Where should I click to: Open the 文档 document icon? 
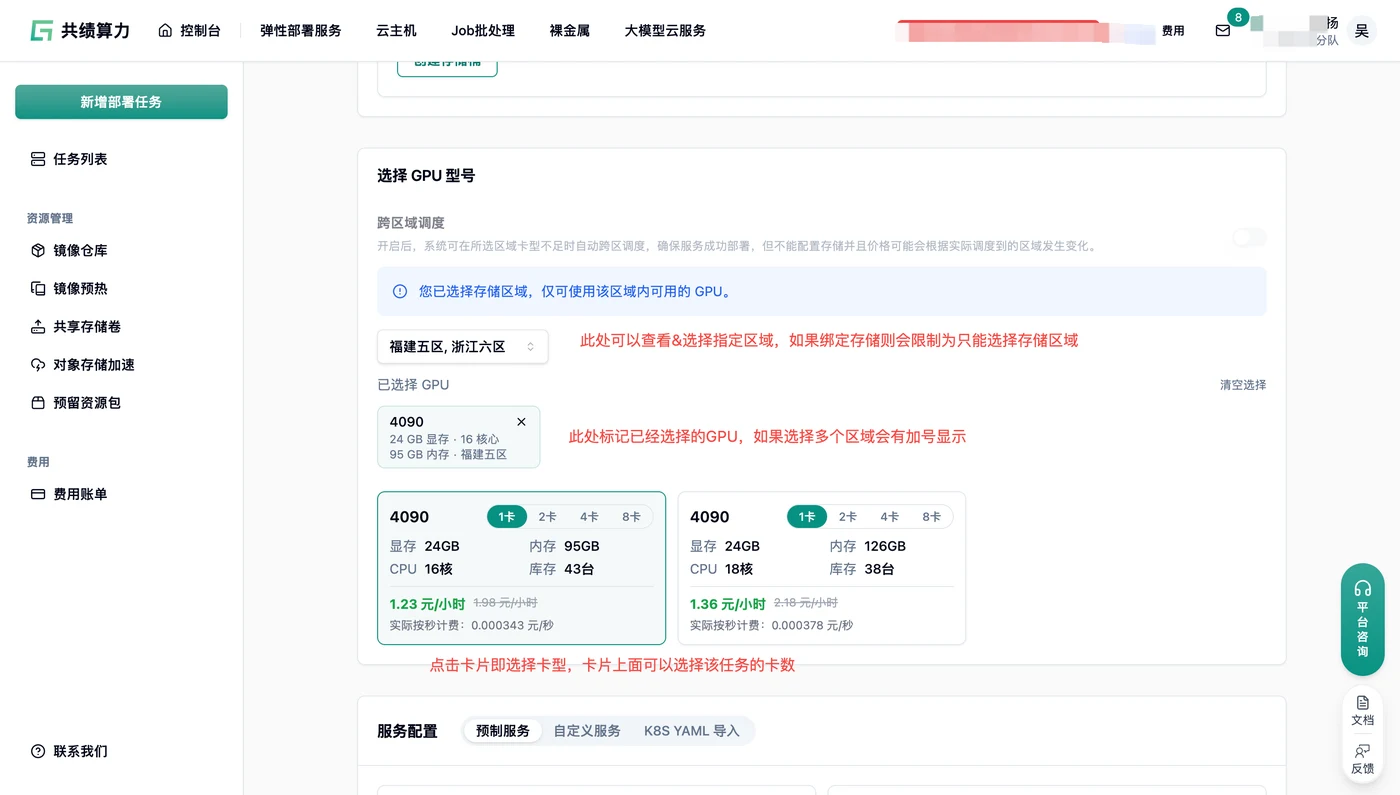click(1362, 703)
